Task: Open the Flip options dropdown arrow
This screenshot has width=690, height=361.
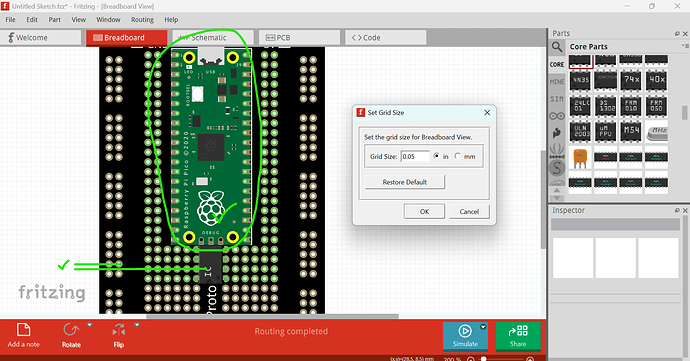Action: click(x=137, y=325)
